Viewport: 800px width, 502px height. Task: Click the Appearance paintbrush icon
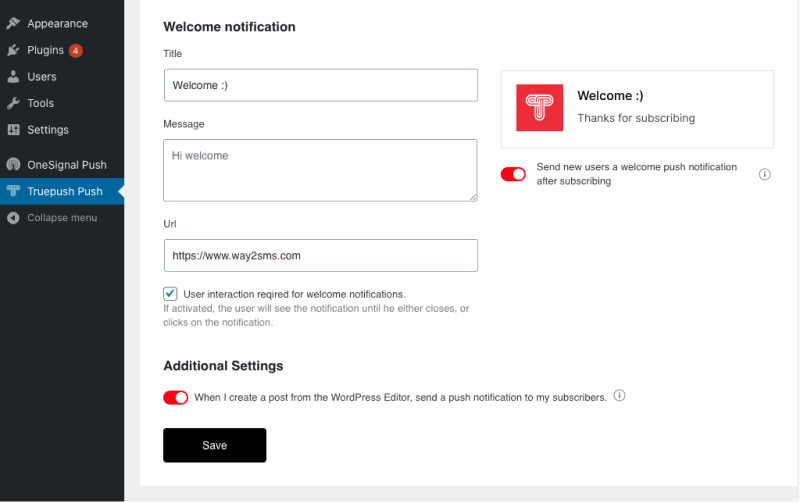click(13, 23)
